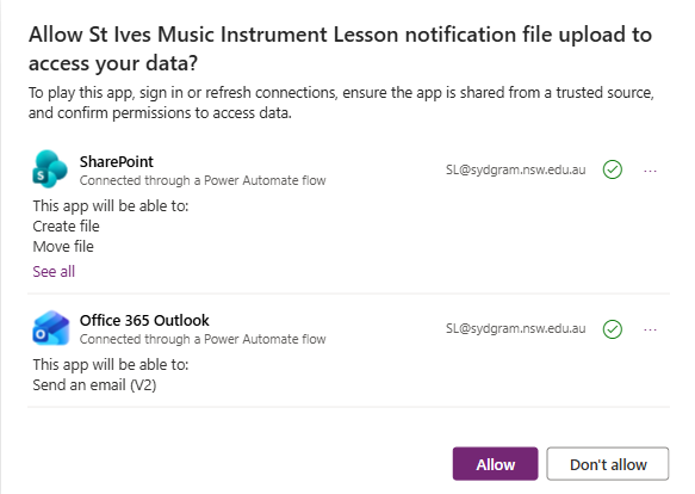Click SharePoint's Power Automate flow subtitle

[203, 180]
